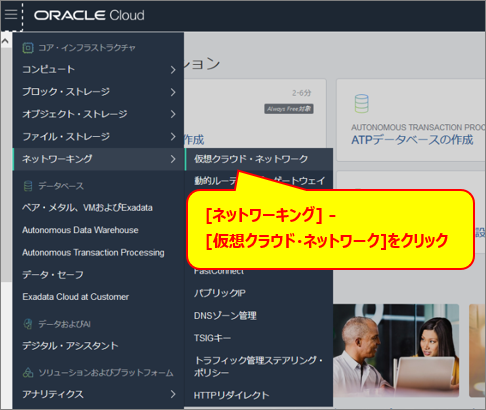Screen dimensions: 486x410
Task: Click the 2-6分 time estimate text
Action: 302,93
